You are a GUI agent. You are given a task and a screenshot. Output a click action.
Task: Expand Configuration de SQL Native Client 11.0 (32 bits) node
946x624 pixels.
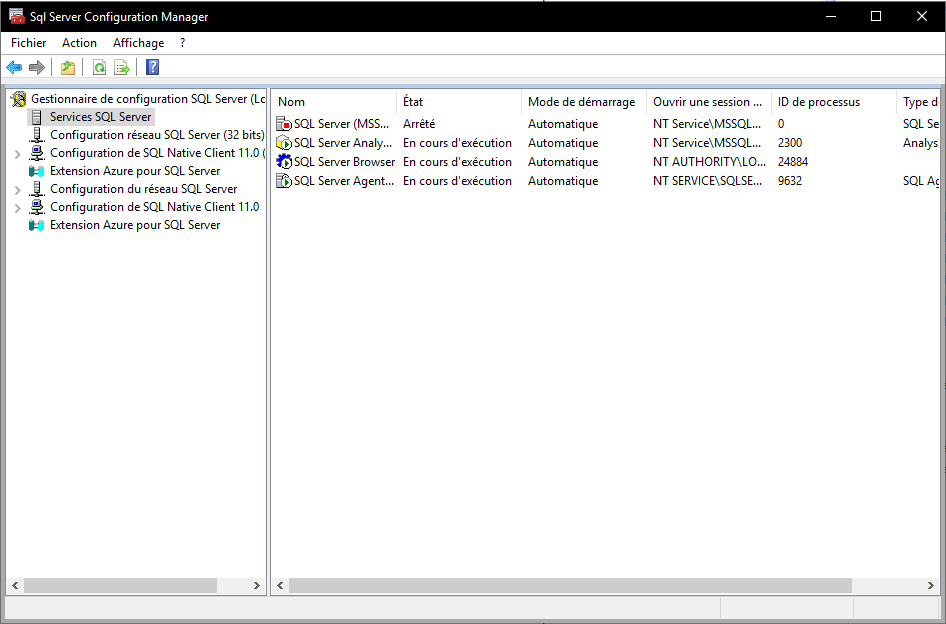(17, 154)
